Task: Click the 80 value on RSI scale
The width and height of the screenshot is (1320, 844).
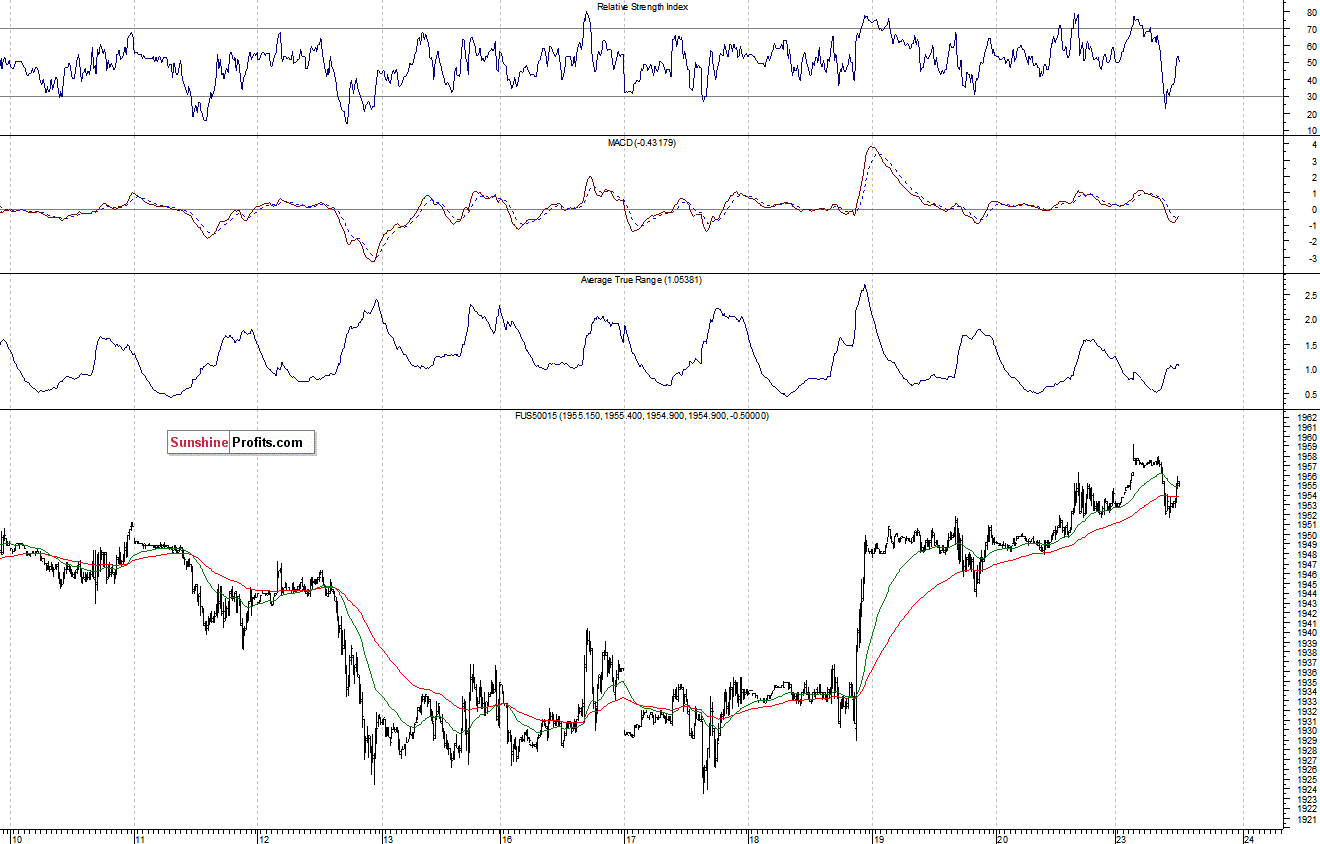Action: point(1311,12)
